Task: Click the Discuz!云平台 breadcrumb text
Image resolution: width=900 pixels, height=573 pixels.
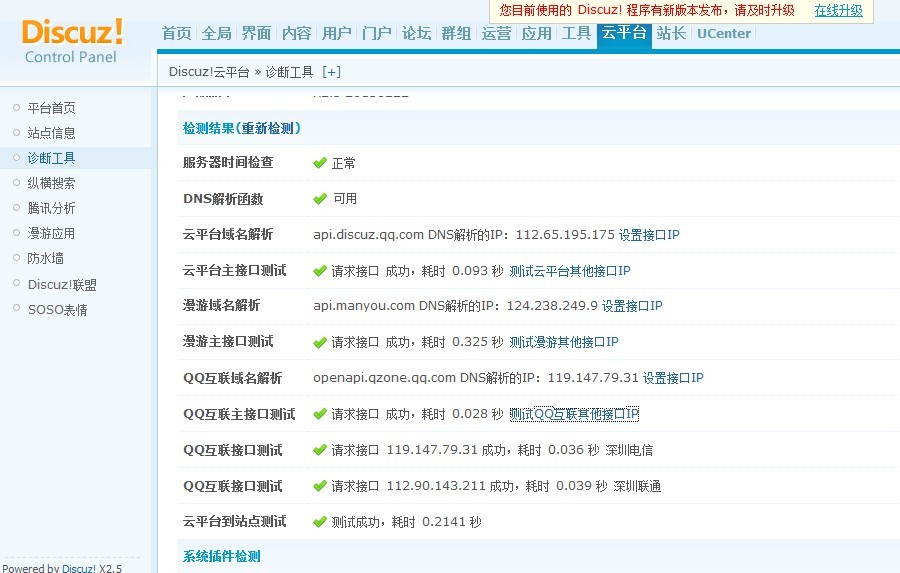Action: click(209, 72)
